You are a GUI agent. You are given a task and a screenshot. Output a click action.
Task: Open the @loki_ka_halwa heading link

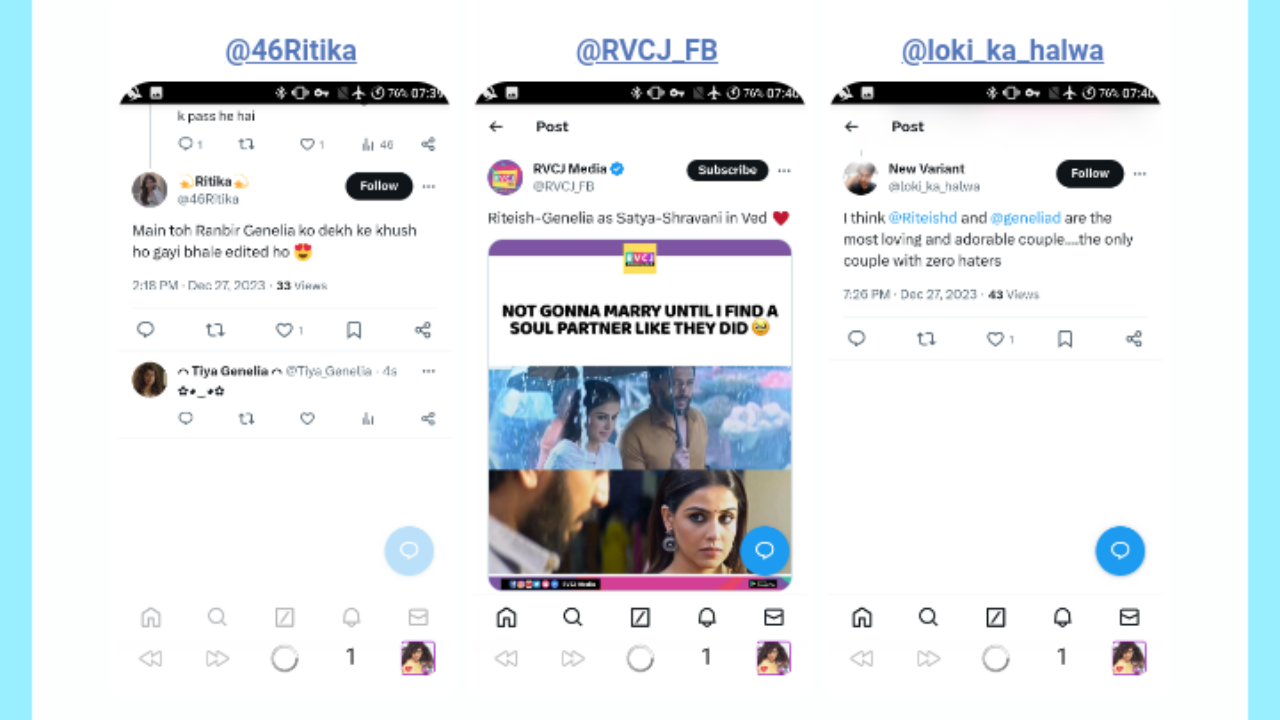[x=1002, y=51]
